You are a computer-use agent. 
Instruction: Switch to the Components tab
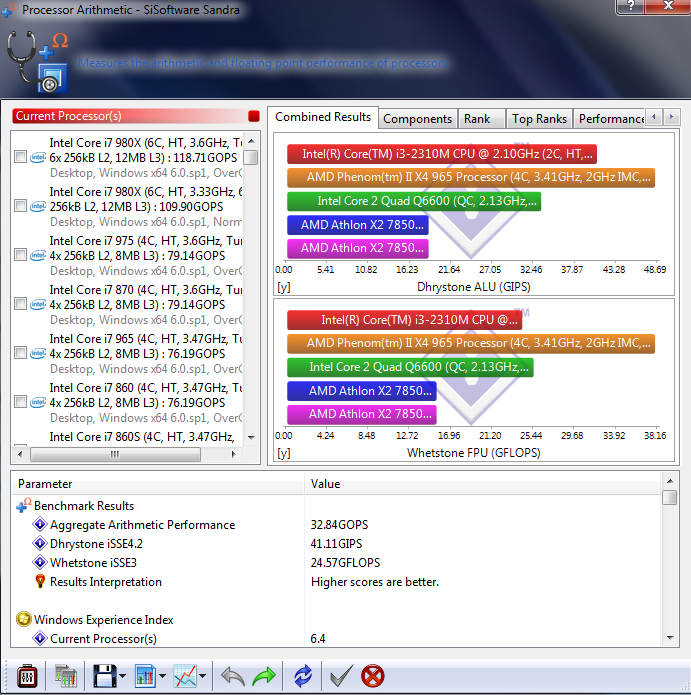pyautogui.click(x=417, y=119)
